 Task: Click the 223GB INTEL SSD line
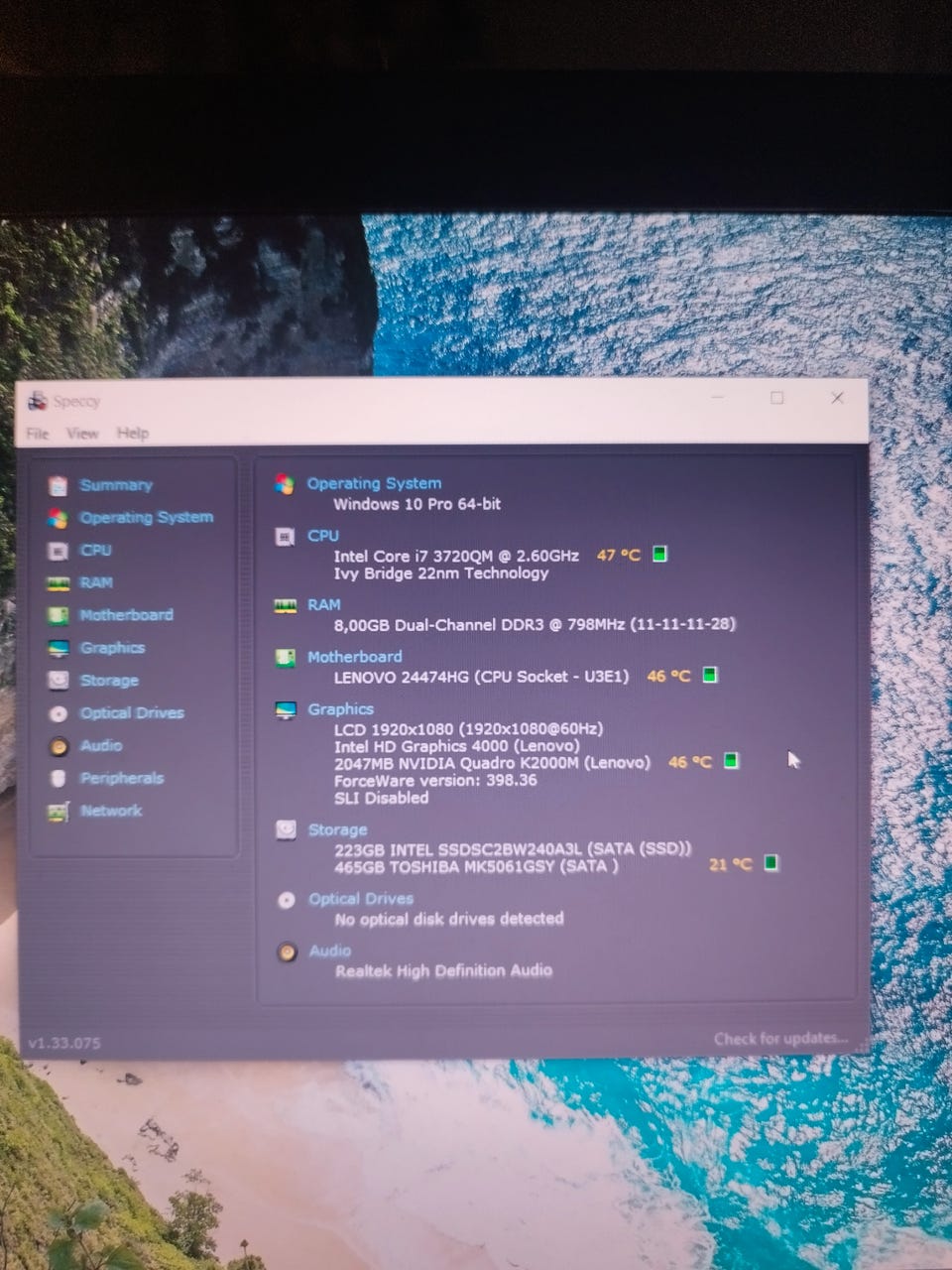point(514,849)
